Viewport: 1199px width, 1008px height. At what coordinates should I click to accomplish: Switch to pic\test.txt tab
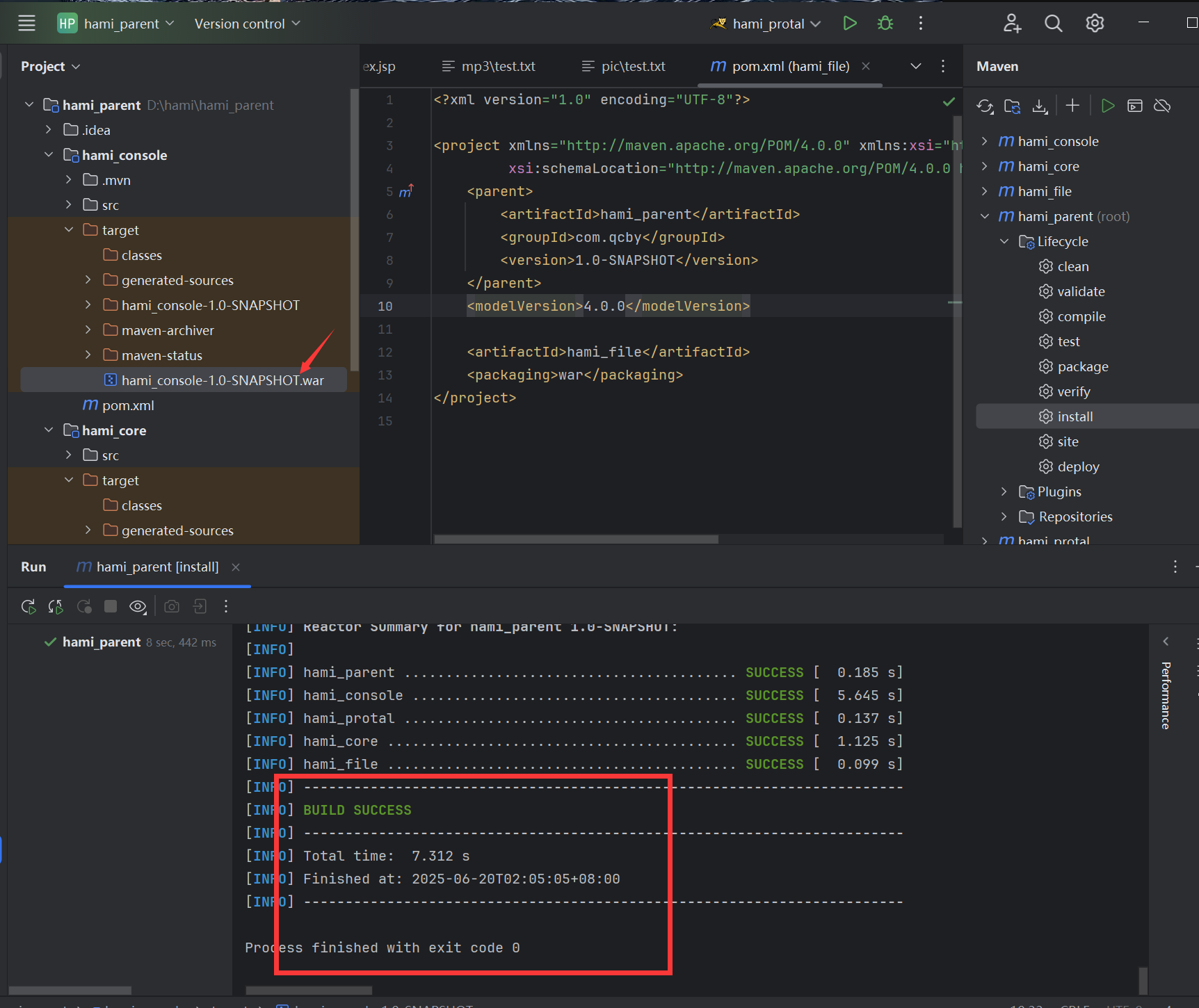(624, 66)
